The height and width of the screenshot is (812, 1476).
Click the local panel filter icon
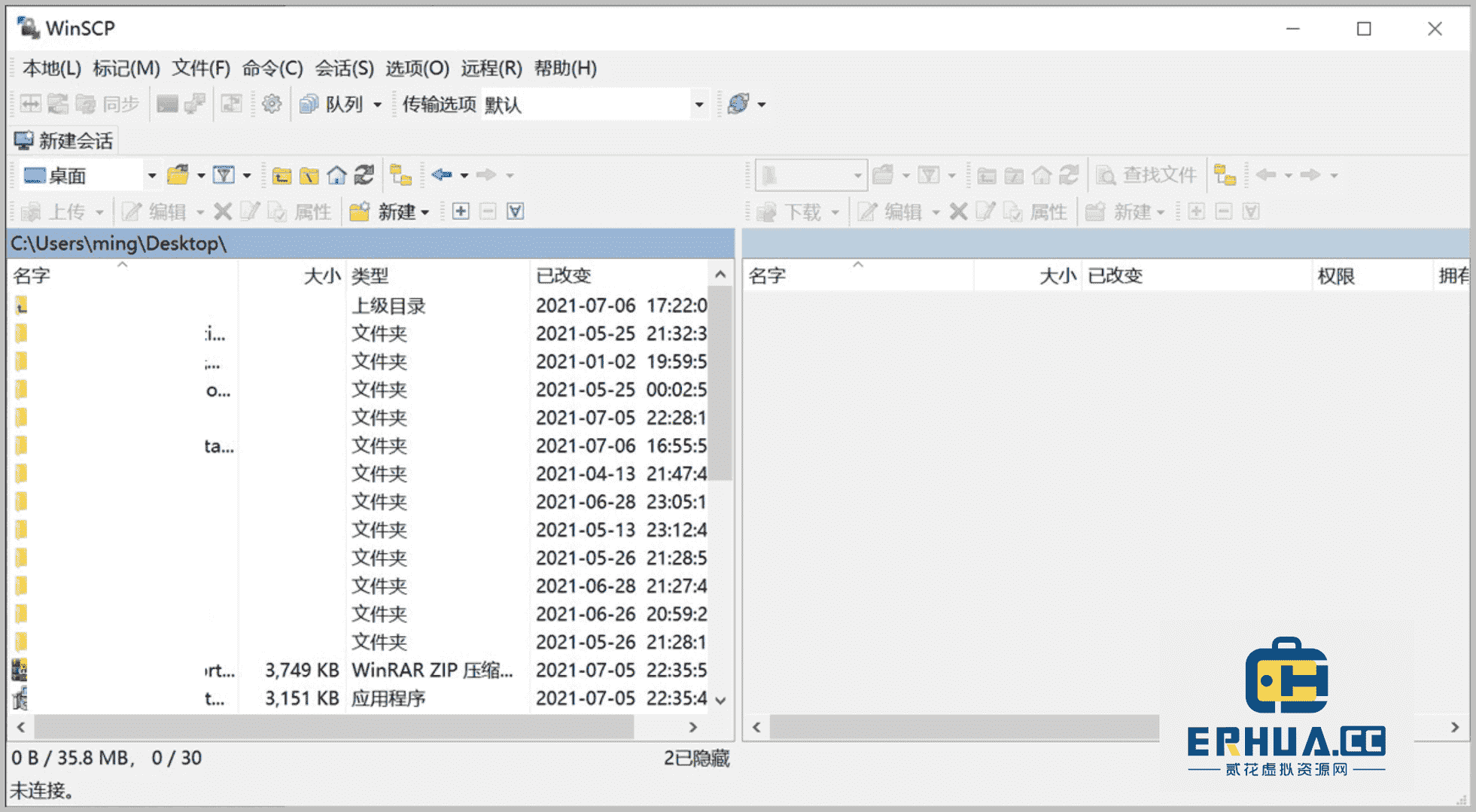(224, 175)
